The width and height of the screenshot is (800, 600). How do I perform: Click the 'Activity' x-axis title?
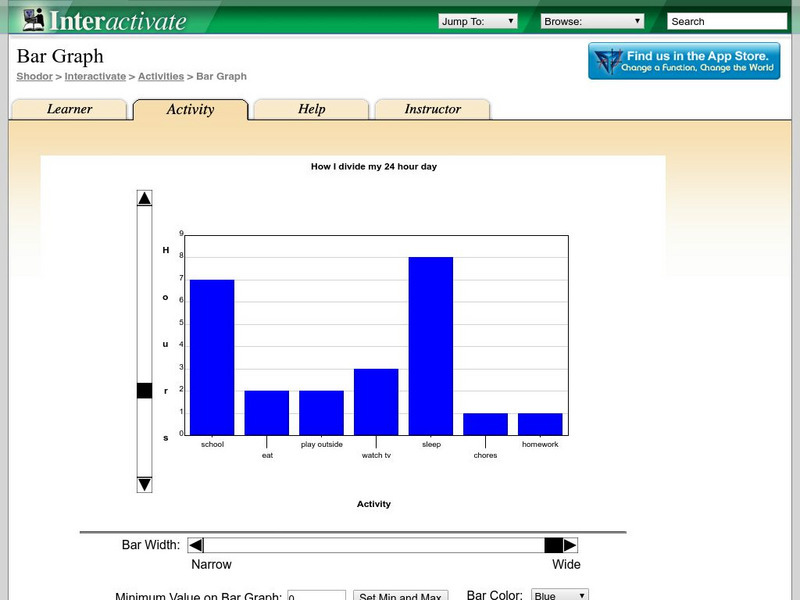[374, 504]
